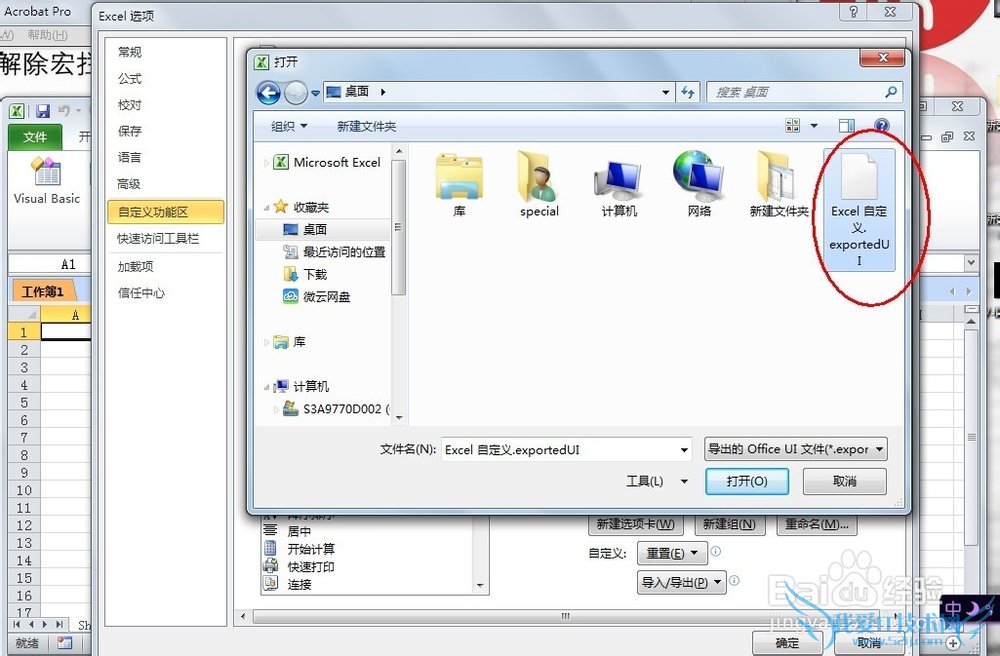The height and width of the screenshot is (656, 1000).
Task: Expand the S3A9770D002 drive node
Action: coord(276,409)
